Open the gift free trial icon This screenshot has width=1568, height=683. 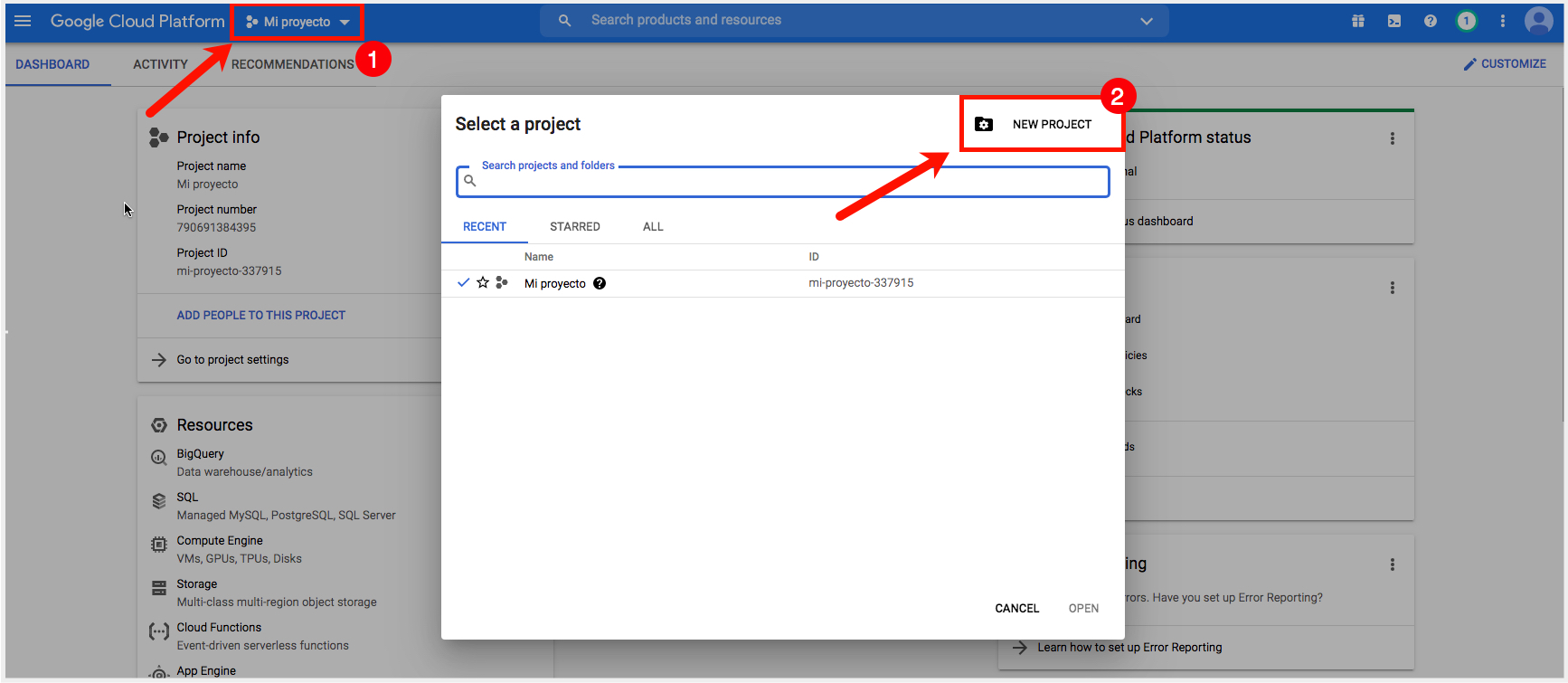1358,21
